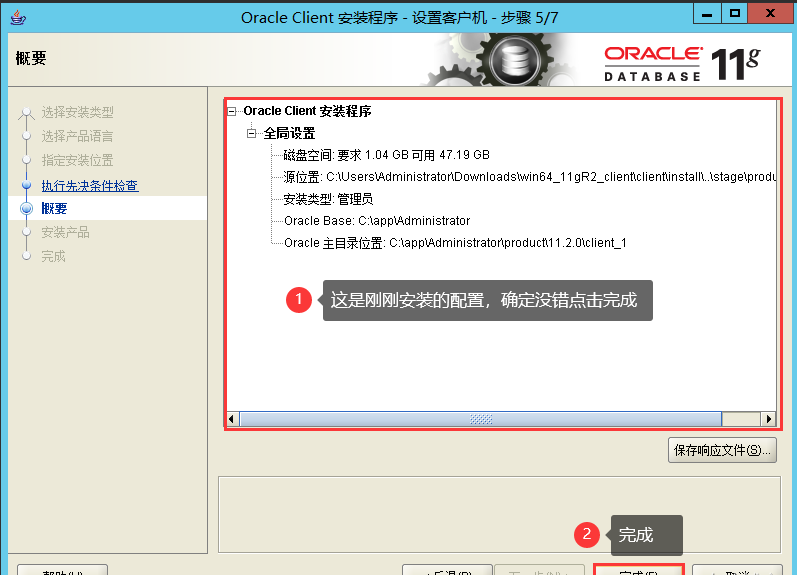Select the 源位置 path row
797x575 pixels.
coord(529,177)
